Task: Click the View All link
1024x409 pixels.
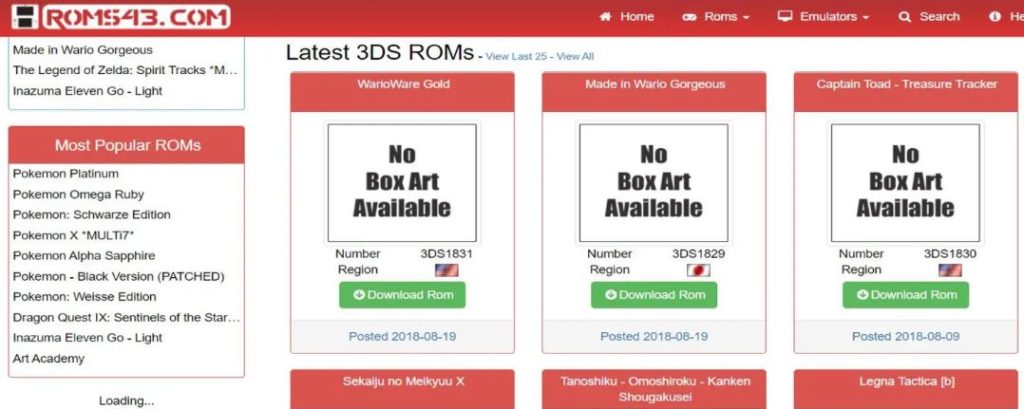Action: point(575,56)
